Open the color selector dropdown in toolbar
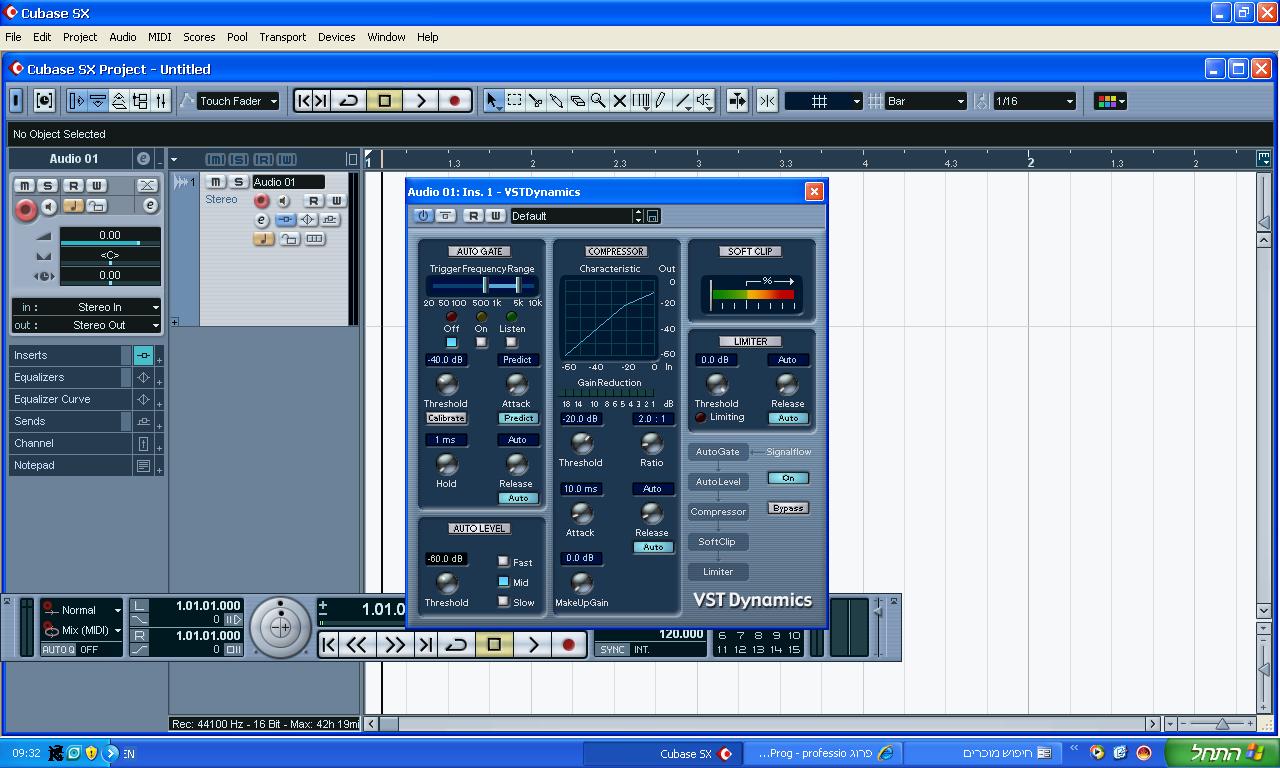The width and height of the screenshot is (1280, 768). tap(1110, 101)
